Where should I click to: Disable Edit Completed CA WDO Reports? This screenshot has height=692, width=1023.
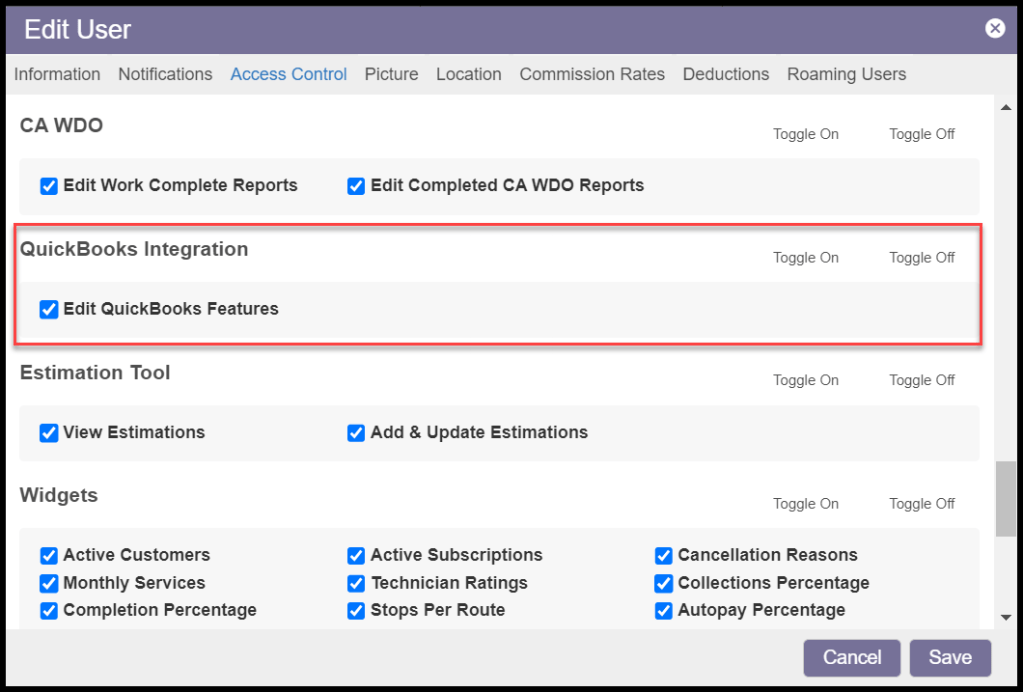click(356, 186)
